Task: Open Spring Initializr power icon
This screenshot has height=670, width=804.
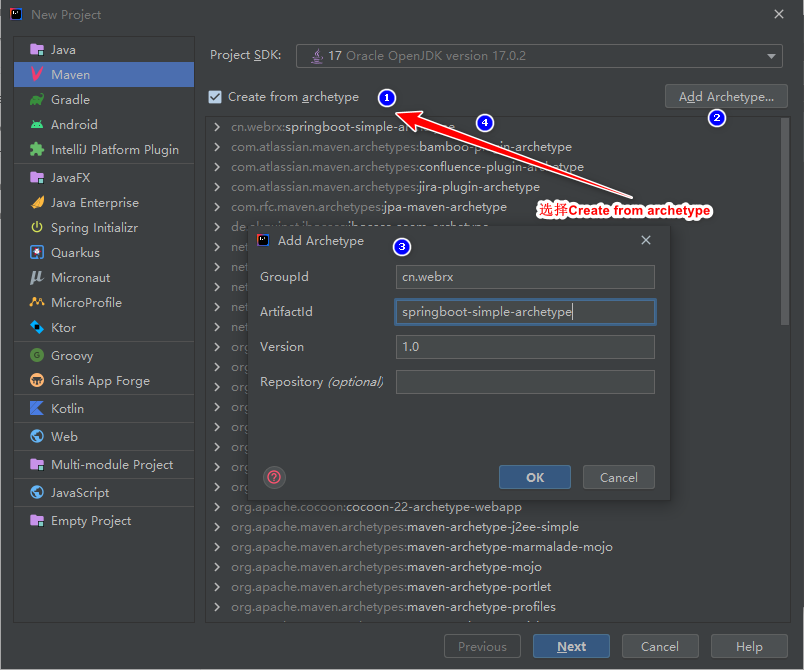Action: pos(37,228)
